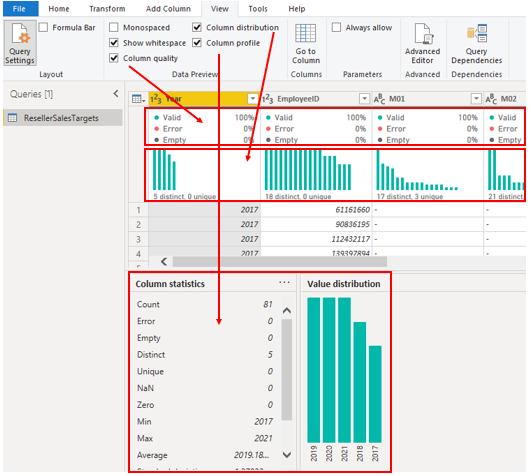Open the Year column filter dropdown

click(252, 99)
